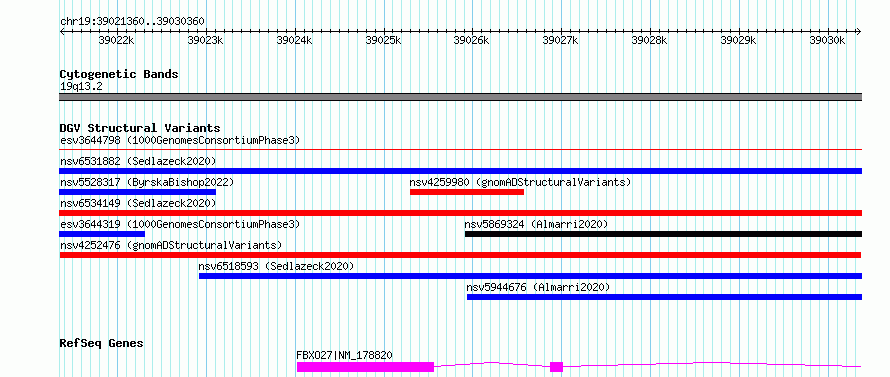Image resolution: width=890 pixels, height=377 pixels.
Task: Click the nsv5869324 black variant bar
Action: pyautogui.click(x=663, y=234)
